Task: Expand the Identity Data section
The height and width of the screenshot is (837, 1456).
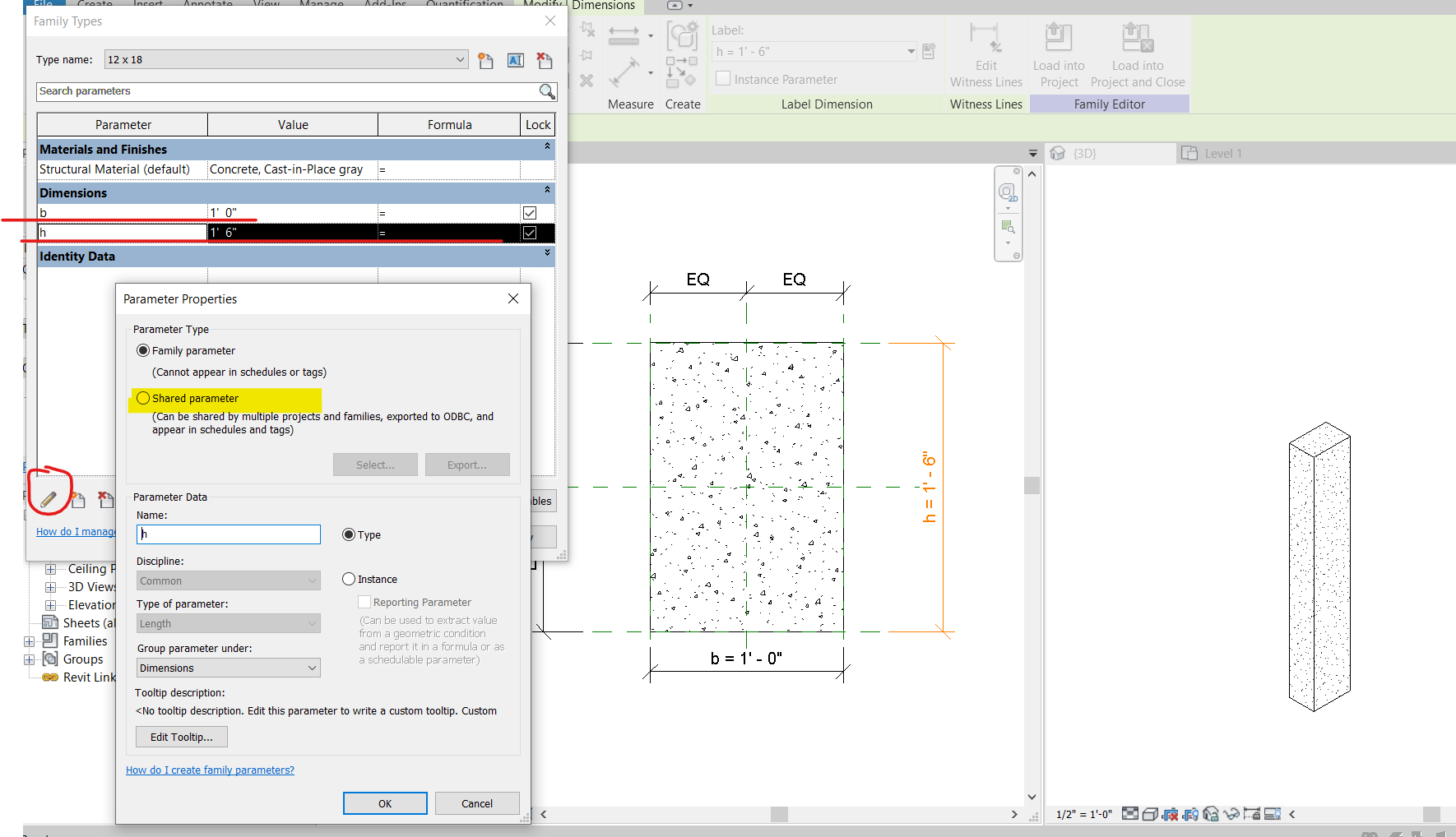Action: 547,253
